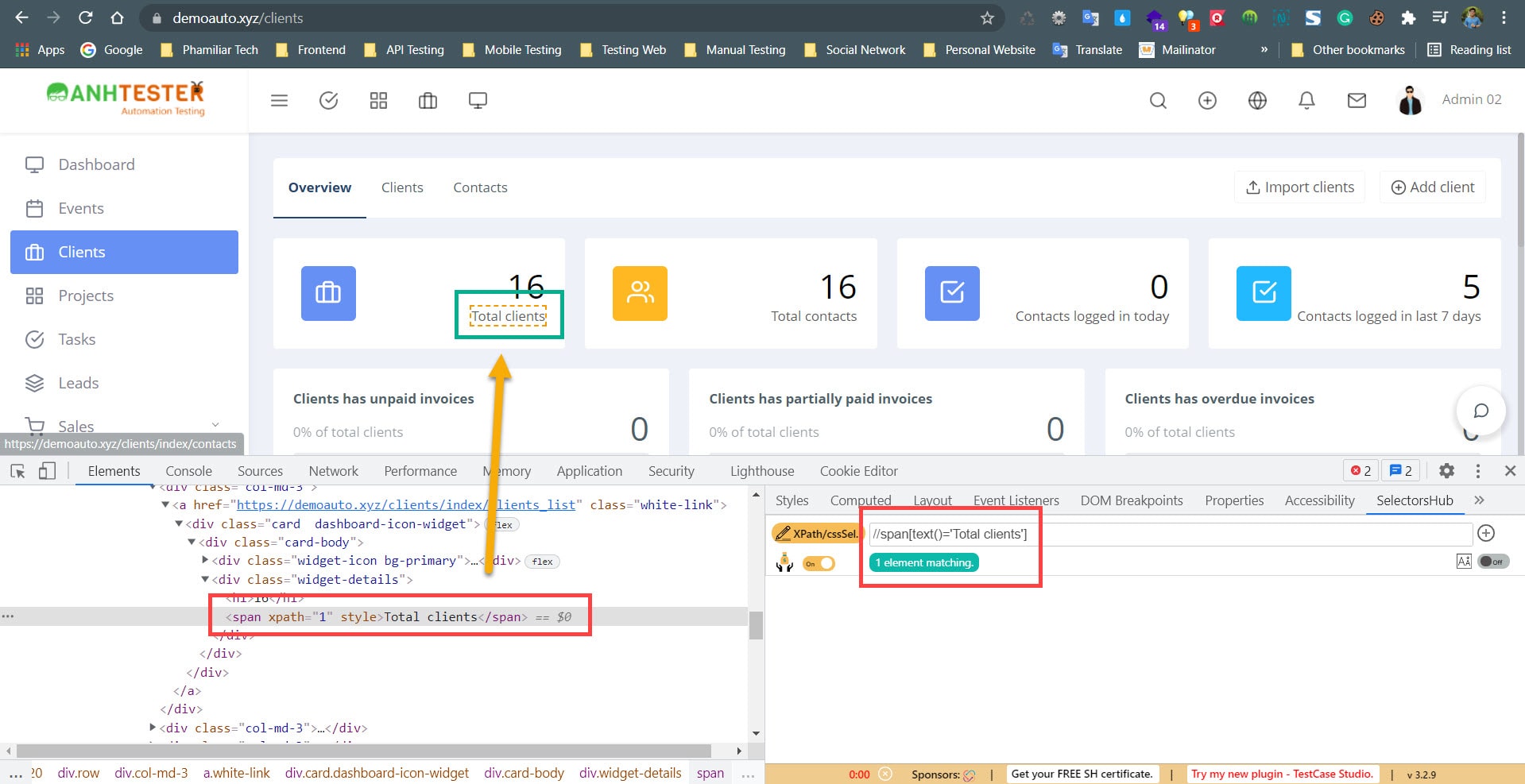
Task: Open search magnifier icon in header
Action: pos(1158,100)
